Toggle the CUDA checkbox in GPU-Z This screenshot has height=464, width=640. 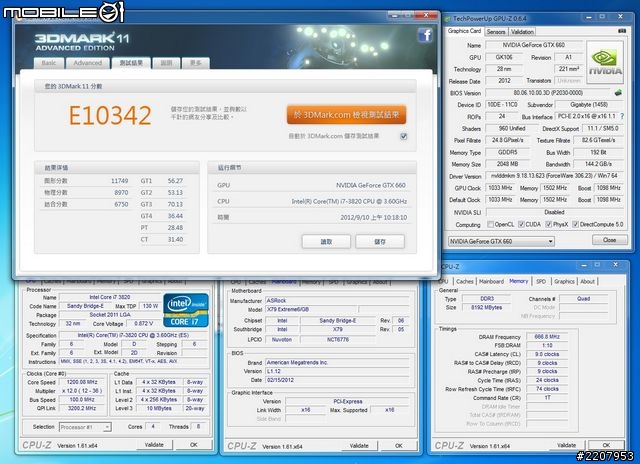[x=521, y=224]
